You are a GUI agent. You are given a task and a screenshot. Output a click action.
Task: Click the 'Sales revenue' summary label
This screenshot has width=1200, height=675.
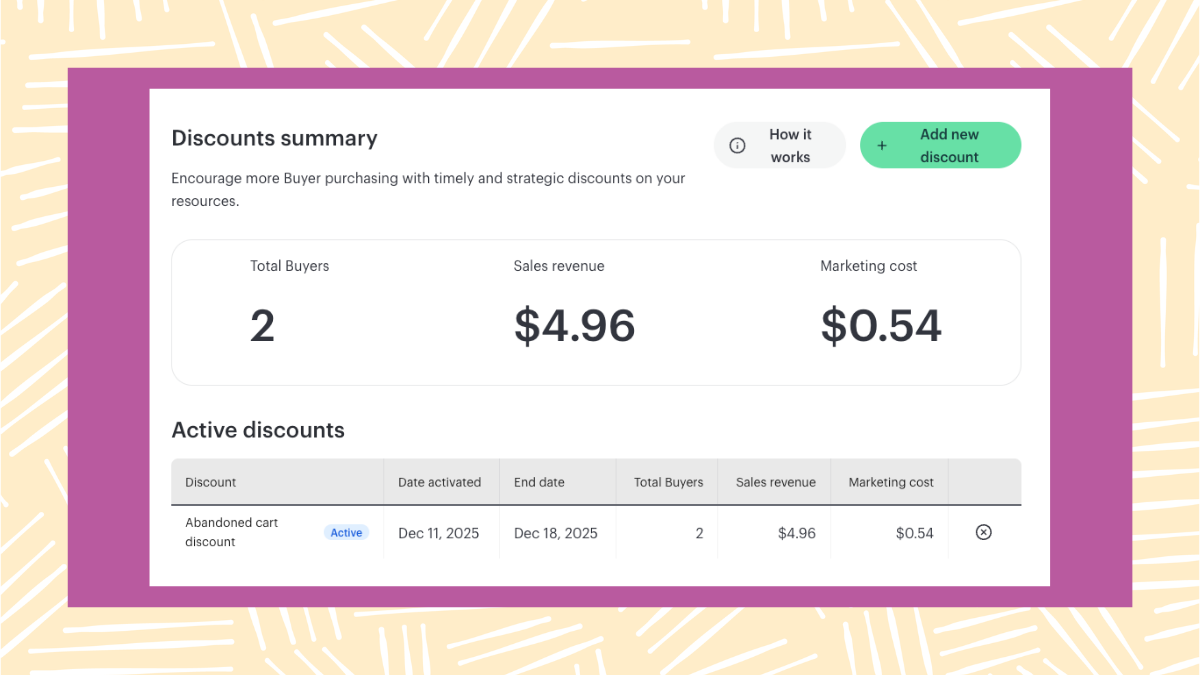click(559, 266)
